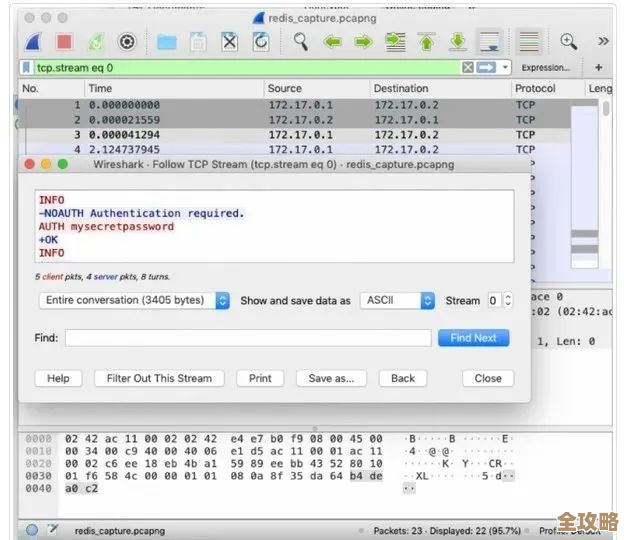The image size is (624, 540).
Task: Toggle colorize packet list icon
Action: coord(529,42)
